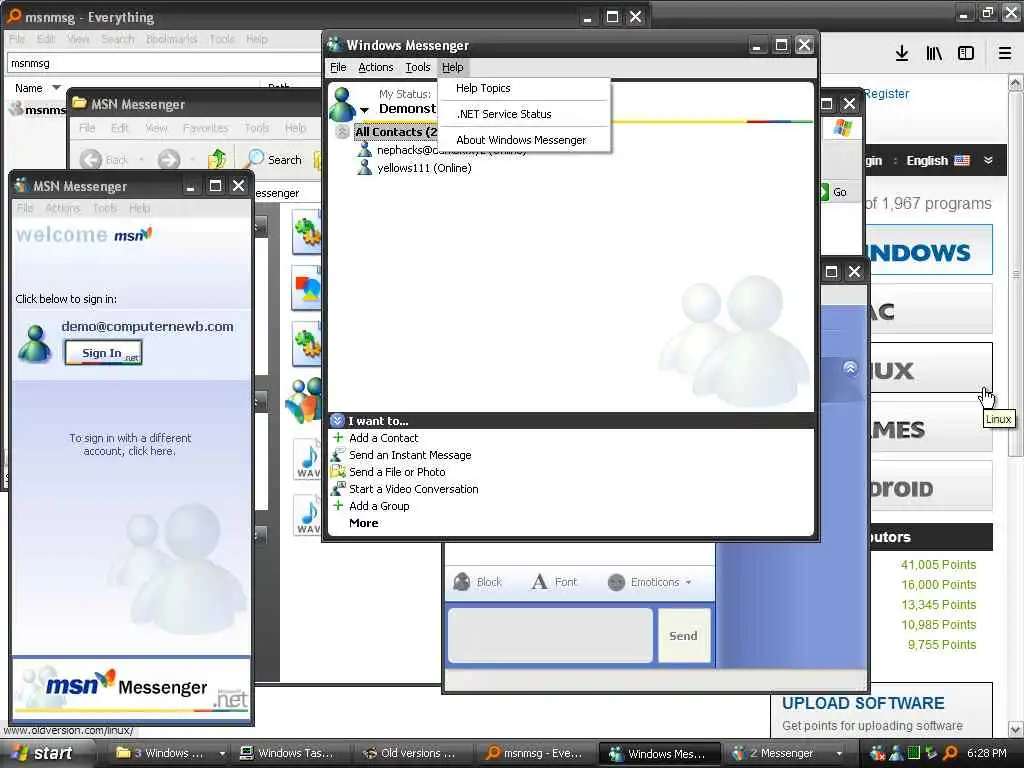Open the English language selector
This screenshot has height=768, width=1024.
[938, 161]
